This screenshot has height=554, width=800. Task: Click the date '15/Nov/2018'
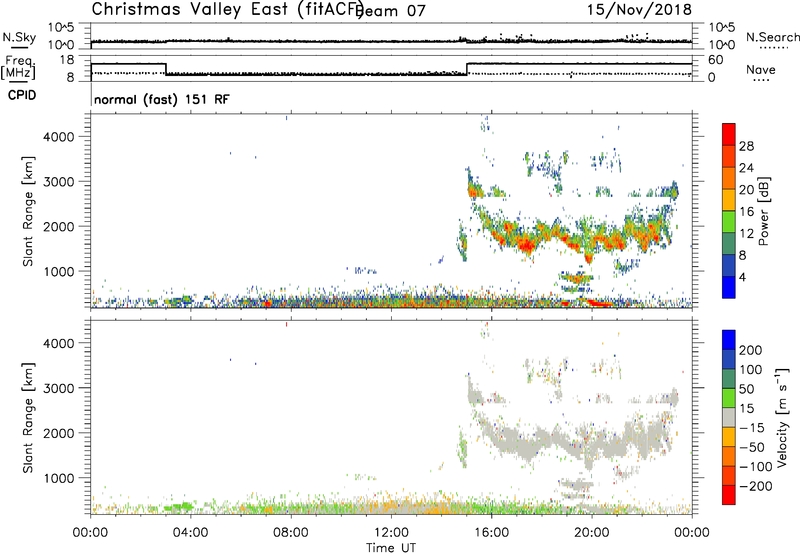pos(639,9)
